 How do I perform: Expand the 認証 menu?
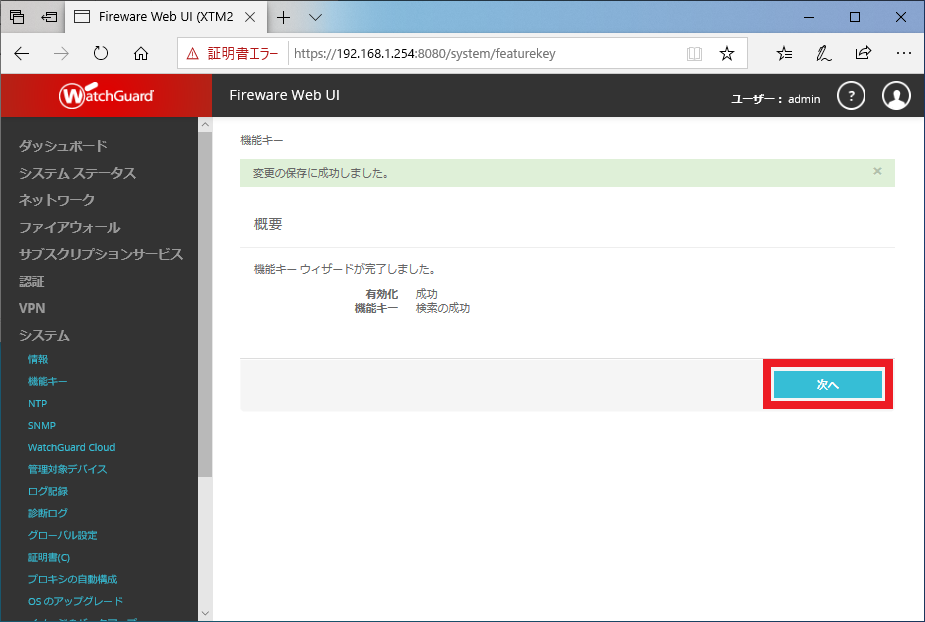(x=31, y=281)
